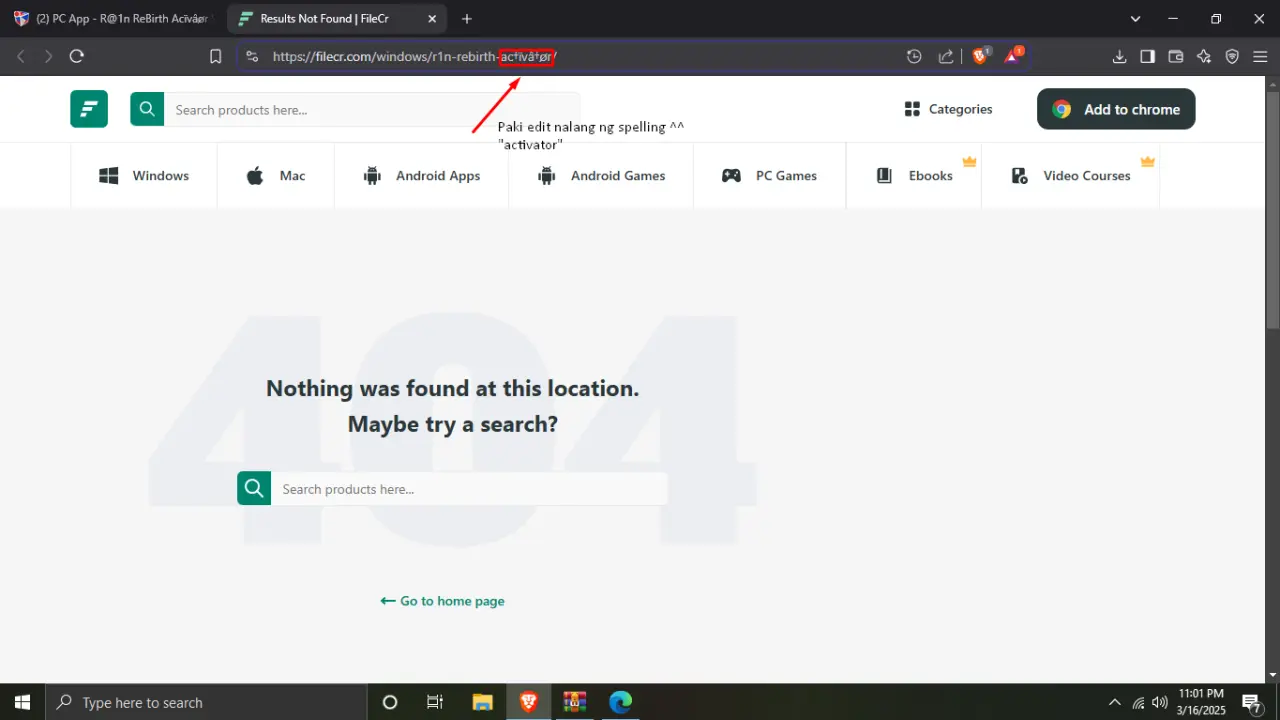
Task: Open the Wi-Fi network tray icon
Action: coord(1138,702)
